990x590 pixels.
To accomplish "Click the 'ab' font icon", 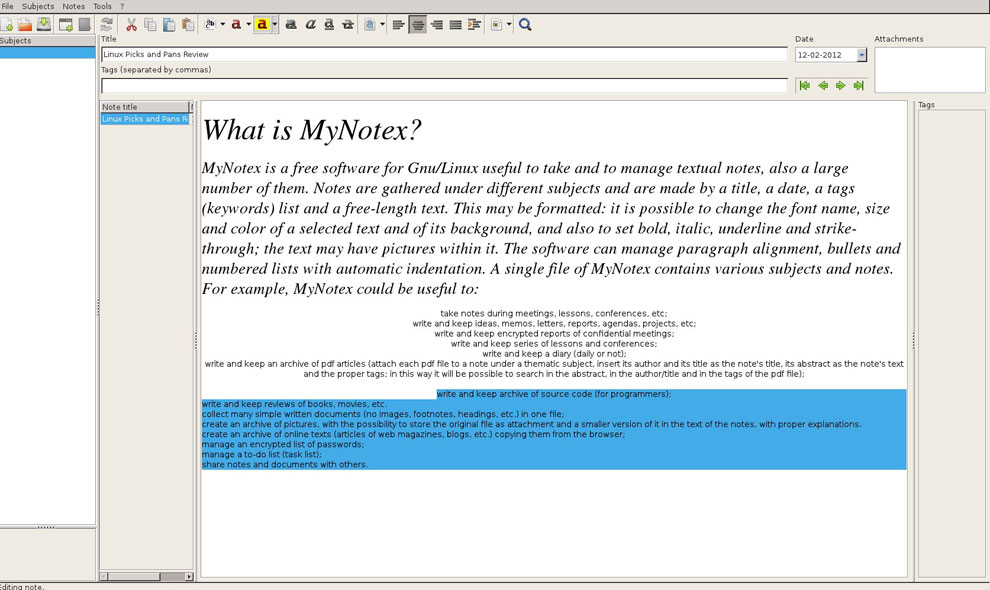I will click(211, 25).
